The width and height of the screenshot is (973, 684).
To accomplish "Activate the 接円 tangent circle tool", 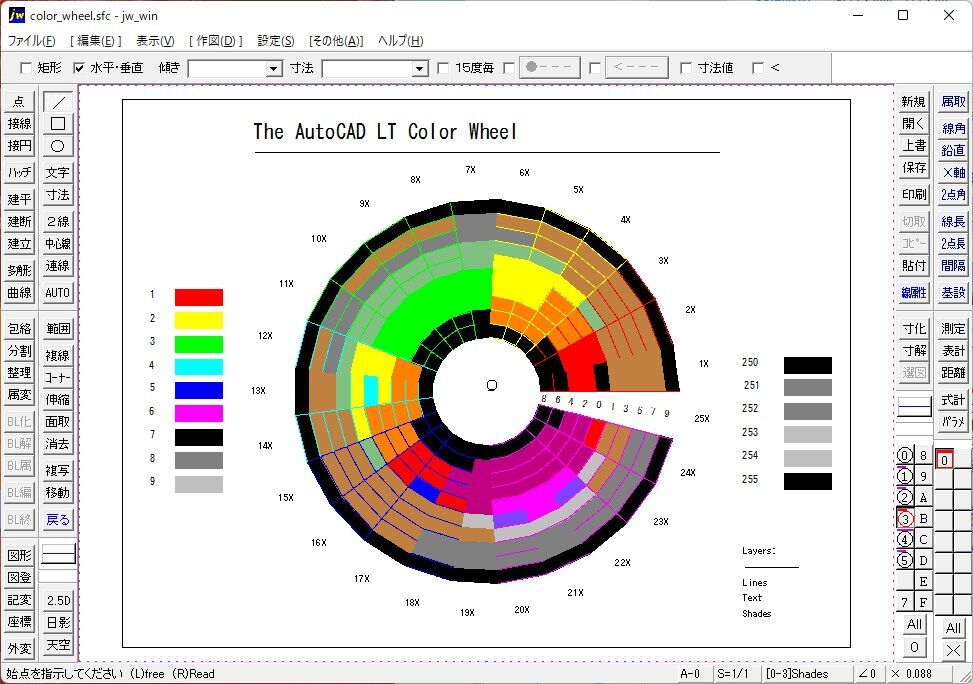I will [x=19, y=146].
